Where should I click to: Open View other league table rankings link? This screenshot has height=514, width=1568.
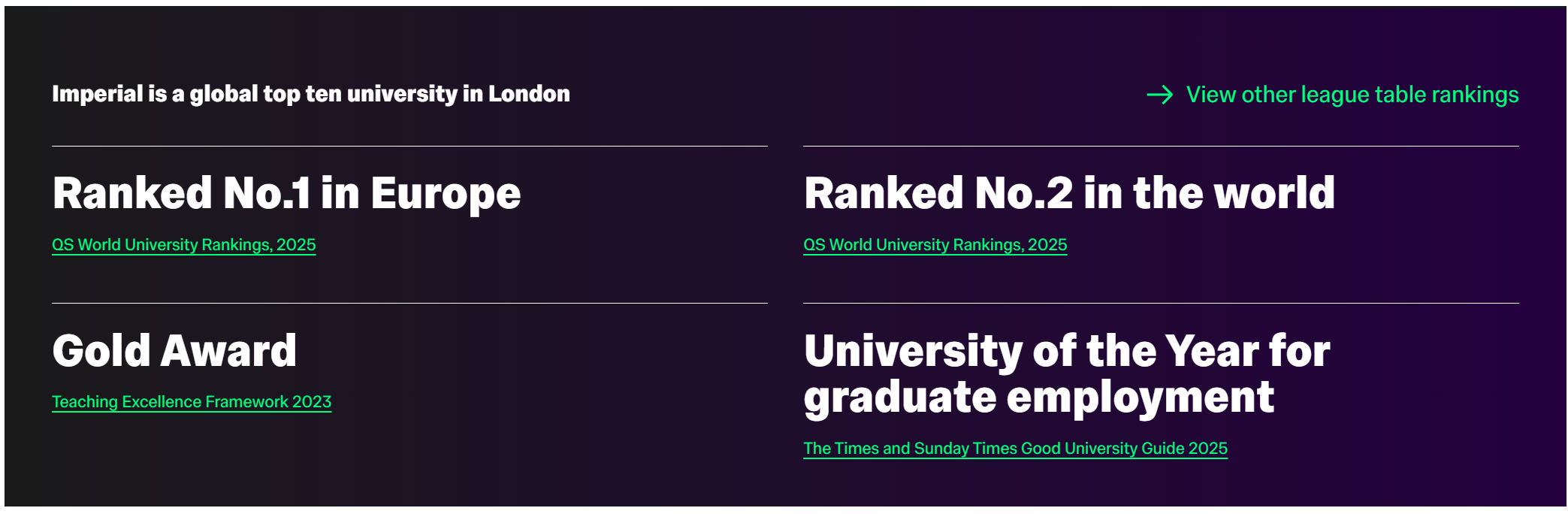1352,95
